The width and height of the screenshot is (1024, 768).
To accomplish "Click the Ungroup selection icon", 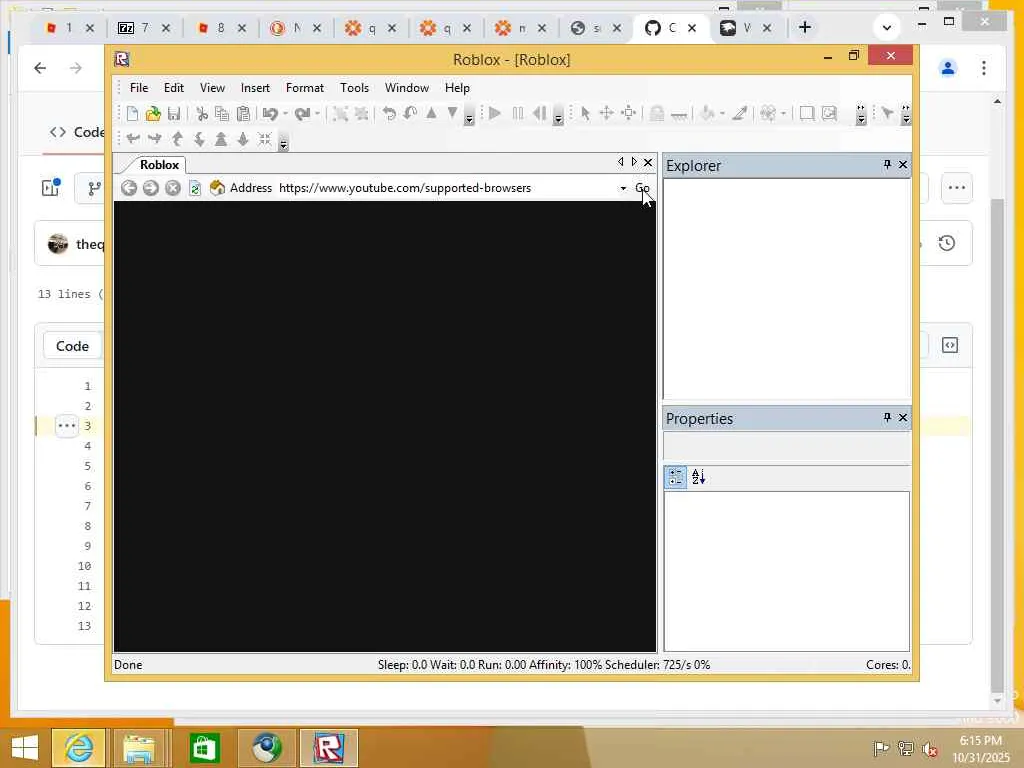I will pos(361,114).
